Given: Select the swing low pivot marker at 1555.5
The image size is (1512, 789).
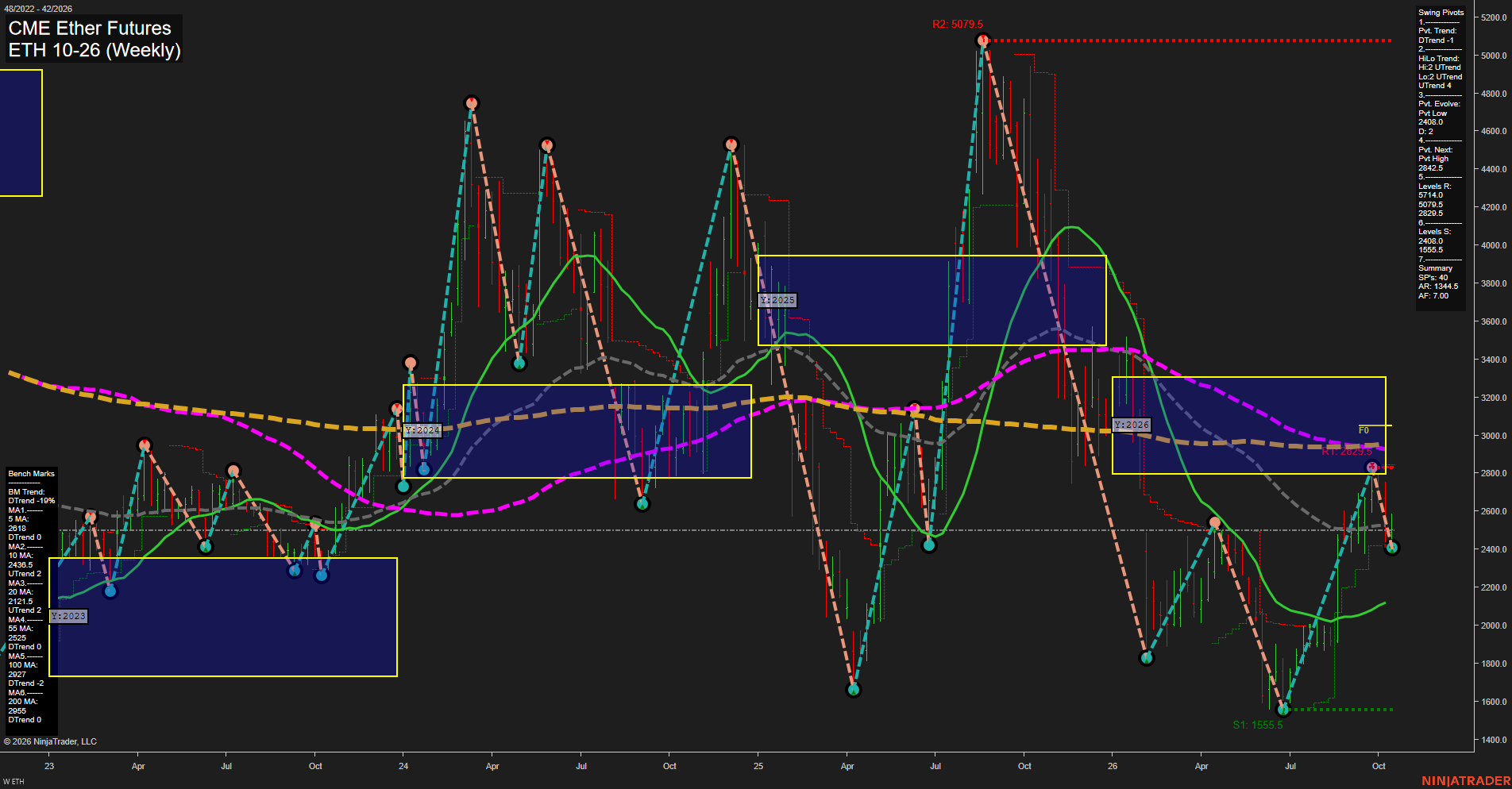Looking at the screenshot, I should (x=1283, y=709).
